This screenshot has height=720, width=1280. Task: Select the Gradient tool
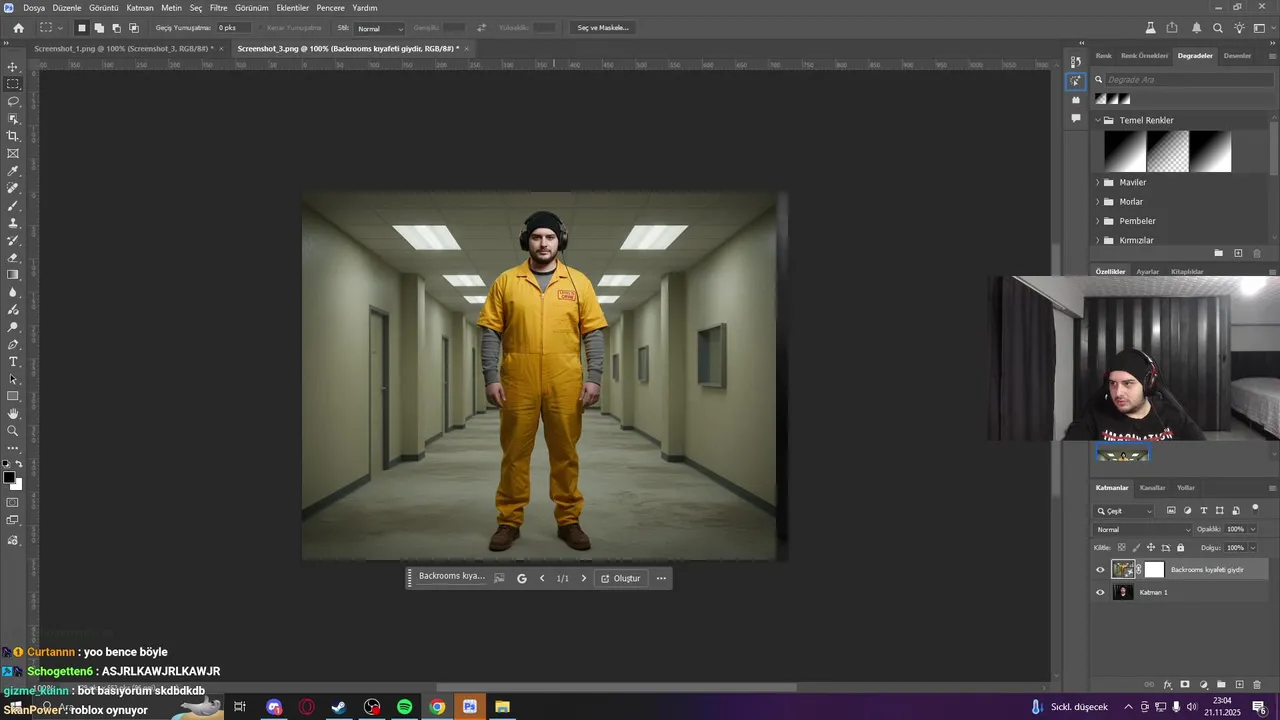pyautogui.click(x=13, y=275)
